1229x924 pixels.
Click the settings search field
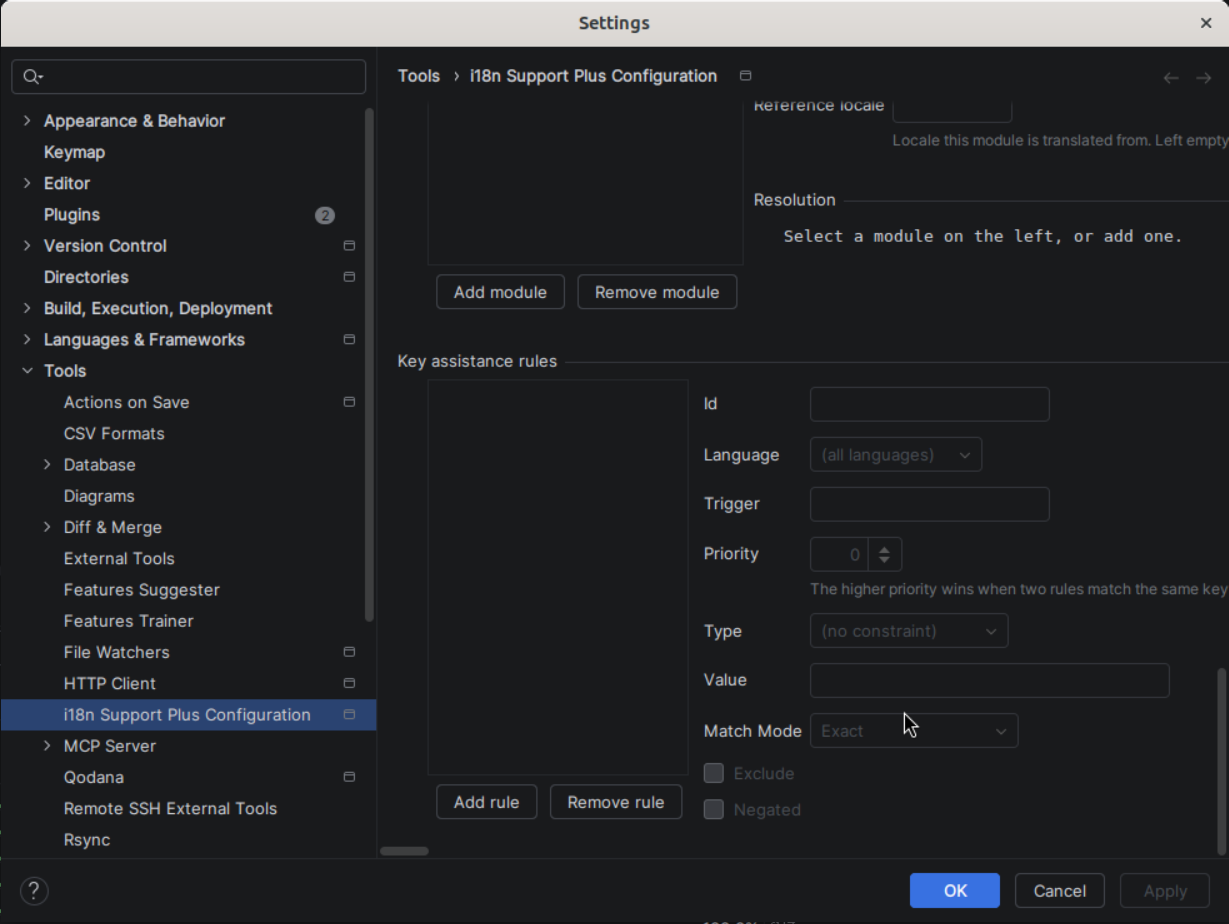point(189,77)
